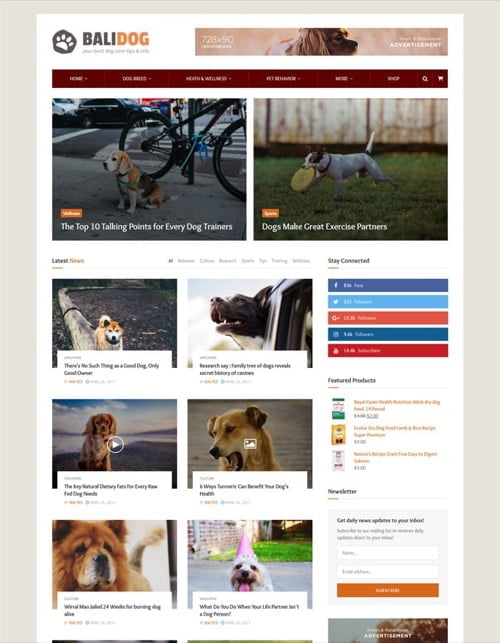This screenshot has width=500, height=643.
Task: Expand the Pet Behavior dropdown menu
Action: pos(283,79)
